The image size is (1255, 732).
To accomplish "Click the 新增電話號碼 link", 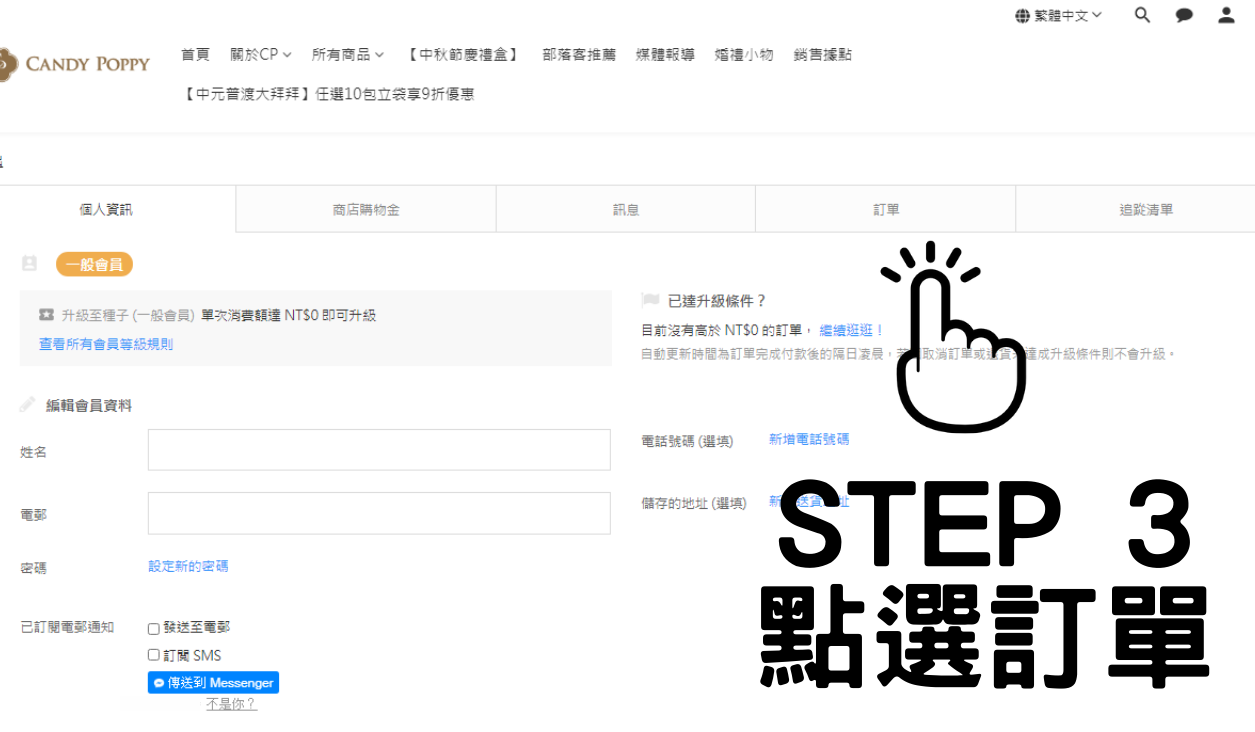I will pyautogui.click(x=808, y=439).
